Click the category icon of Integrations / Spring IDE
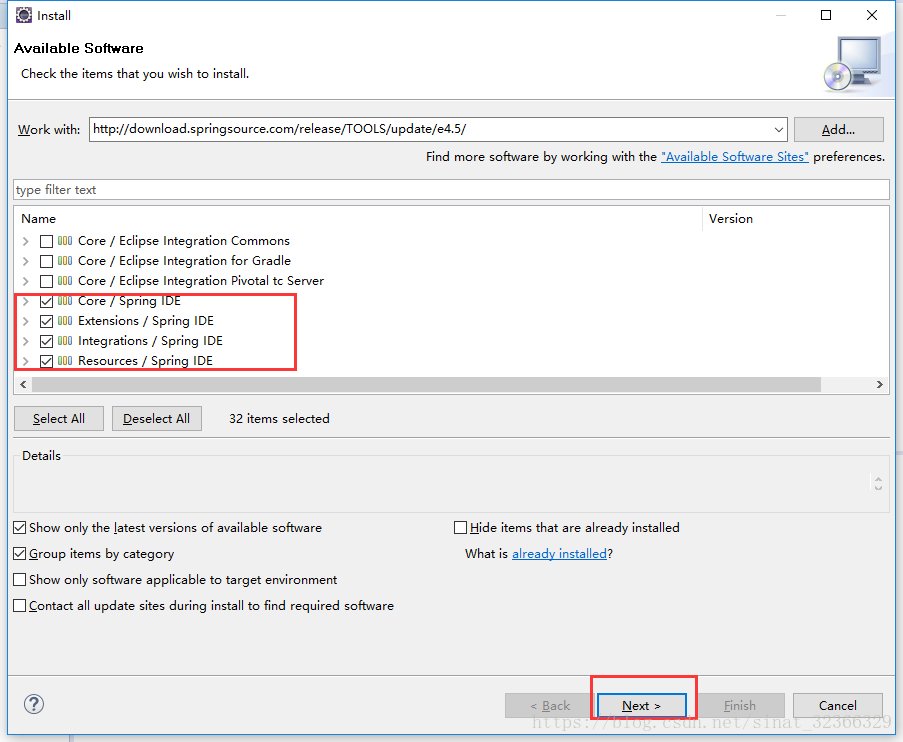 65,341
